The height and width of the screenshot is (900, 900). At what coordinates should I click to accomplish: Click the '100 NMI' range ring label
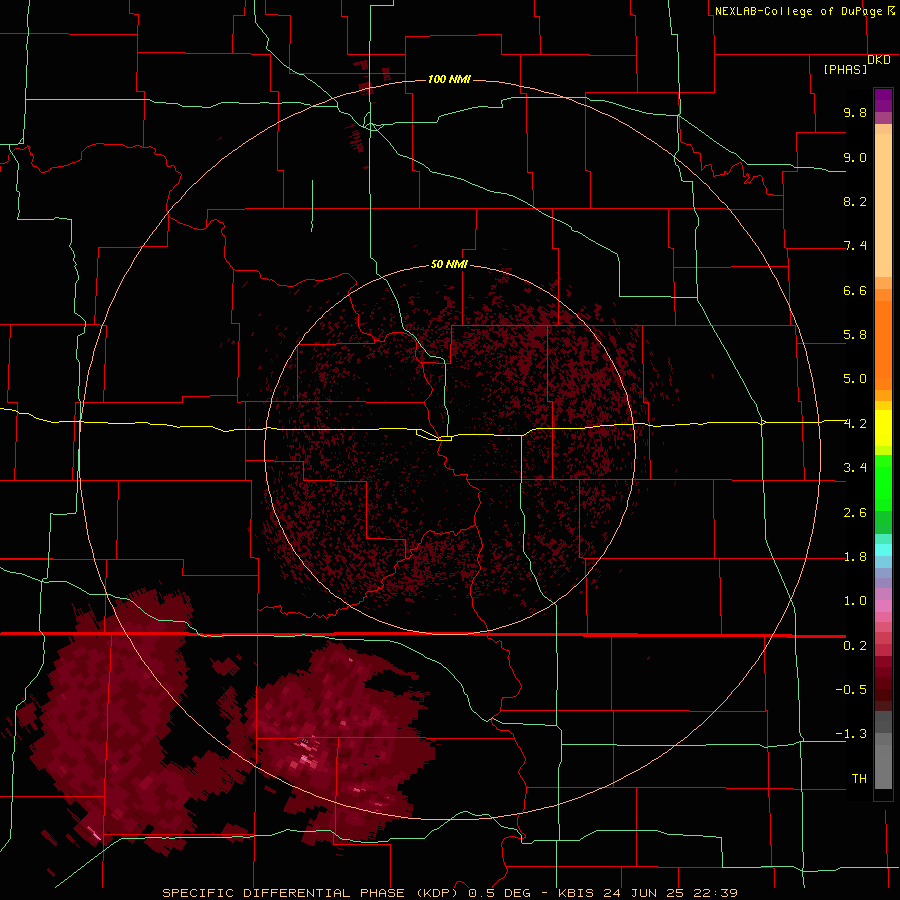pos(449,79)
